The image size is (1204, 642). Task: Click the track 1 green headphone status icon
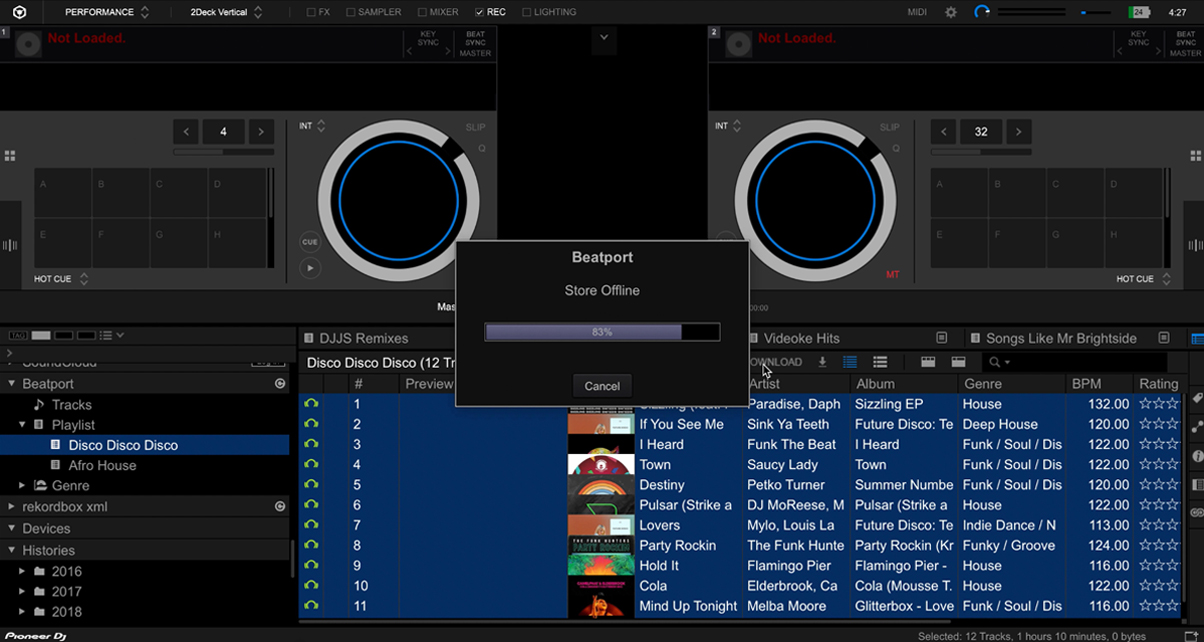click(x=311, y=404)
